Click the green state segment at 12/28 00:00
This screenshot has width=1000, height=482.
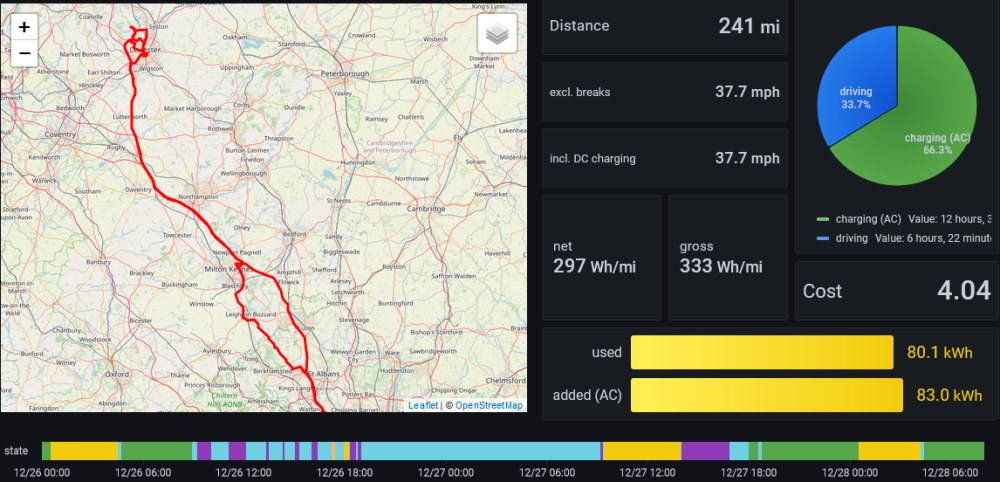pos(810,451)
